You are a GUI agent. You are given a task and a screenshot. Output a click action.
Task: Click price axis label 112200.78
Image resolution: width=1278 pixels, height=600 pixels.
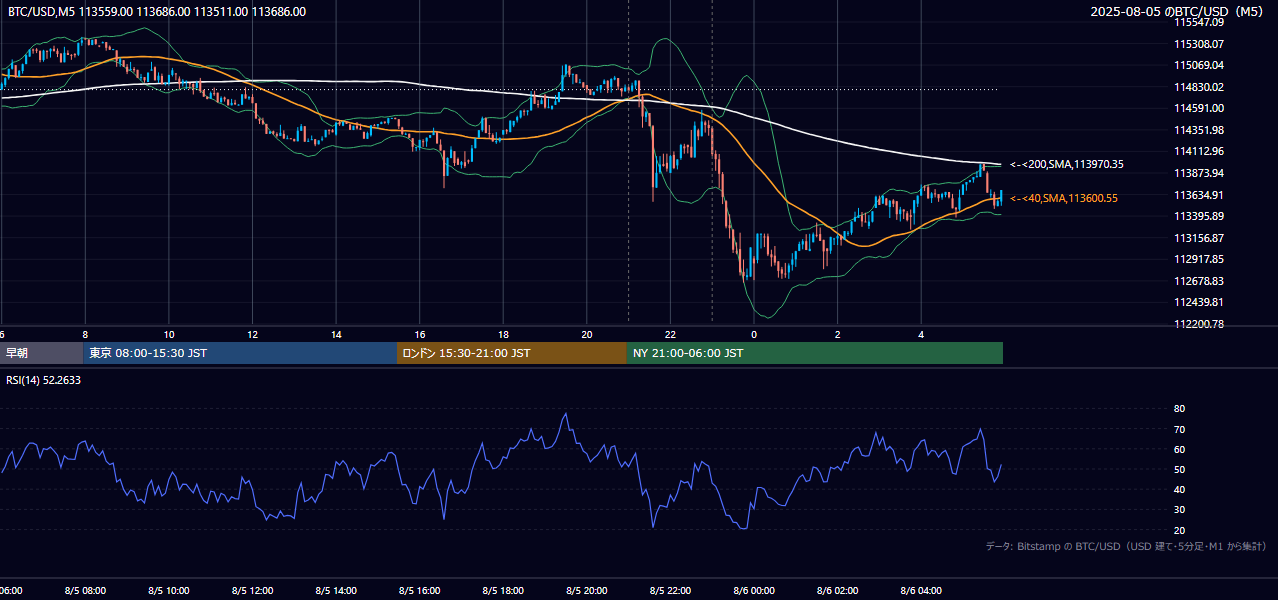pos(1199,324)
